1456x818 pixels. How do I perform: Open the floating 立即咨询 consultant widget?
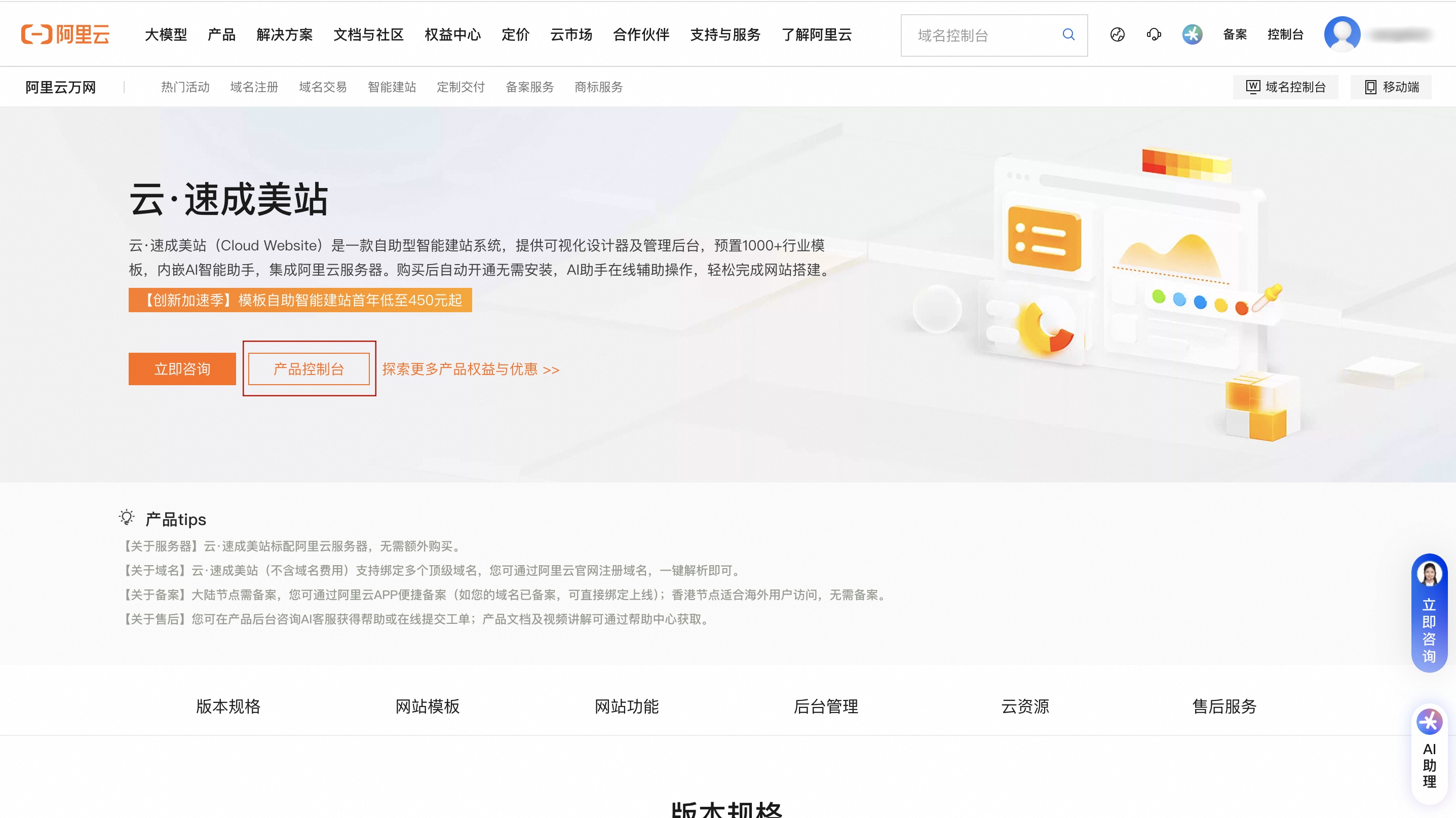coord(1429,613)
